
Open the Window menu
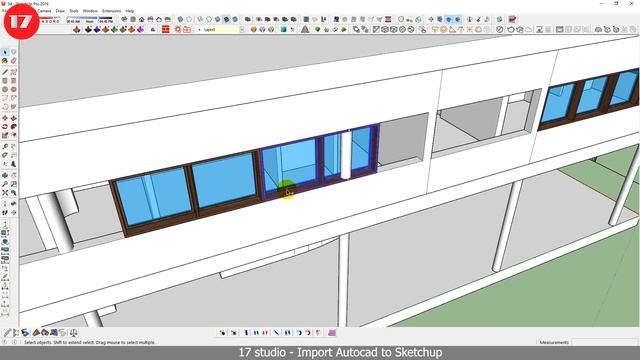click(x=90, y=11)
